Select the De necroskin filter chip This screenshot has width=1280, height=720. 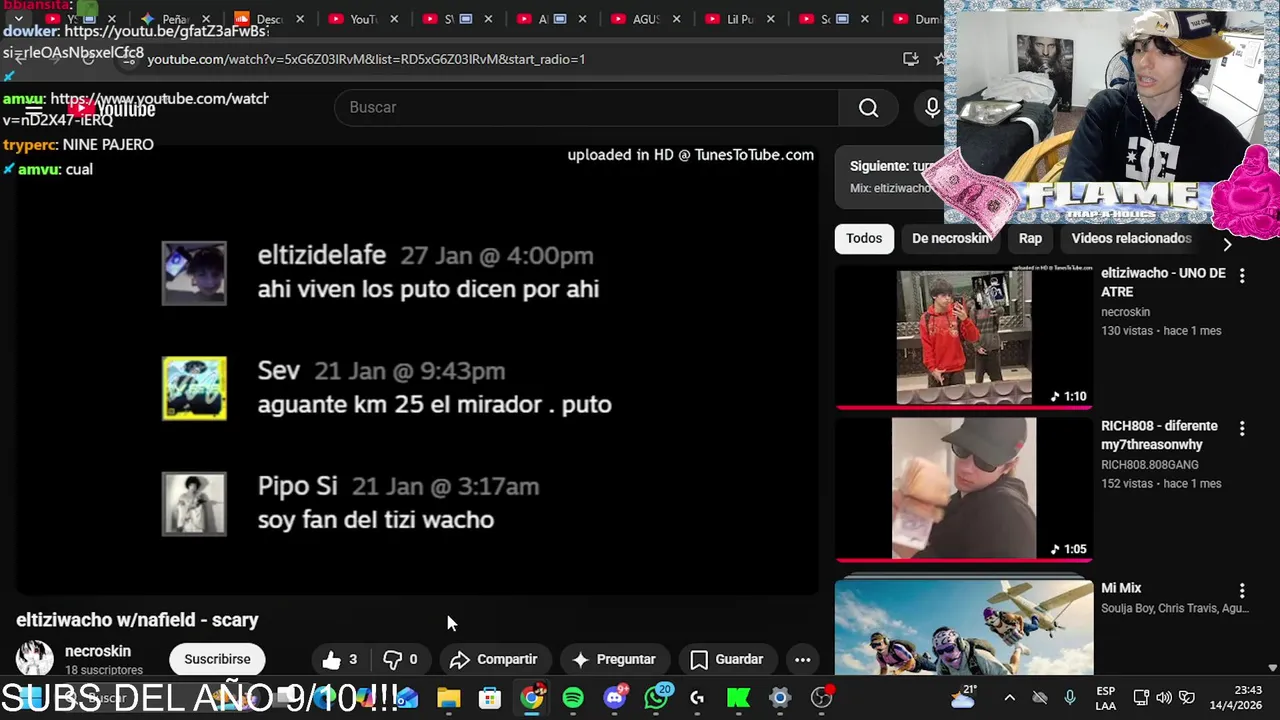tap(950, 238)
